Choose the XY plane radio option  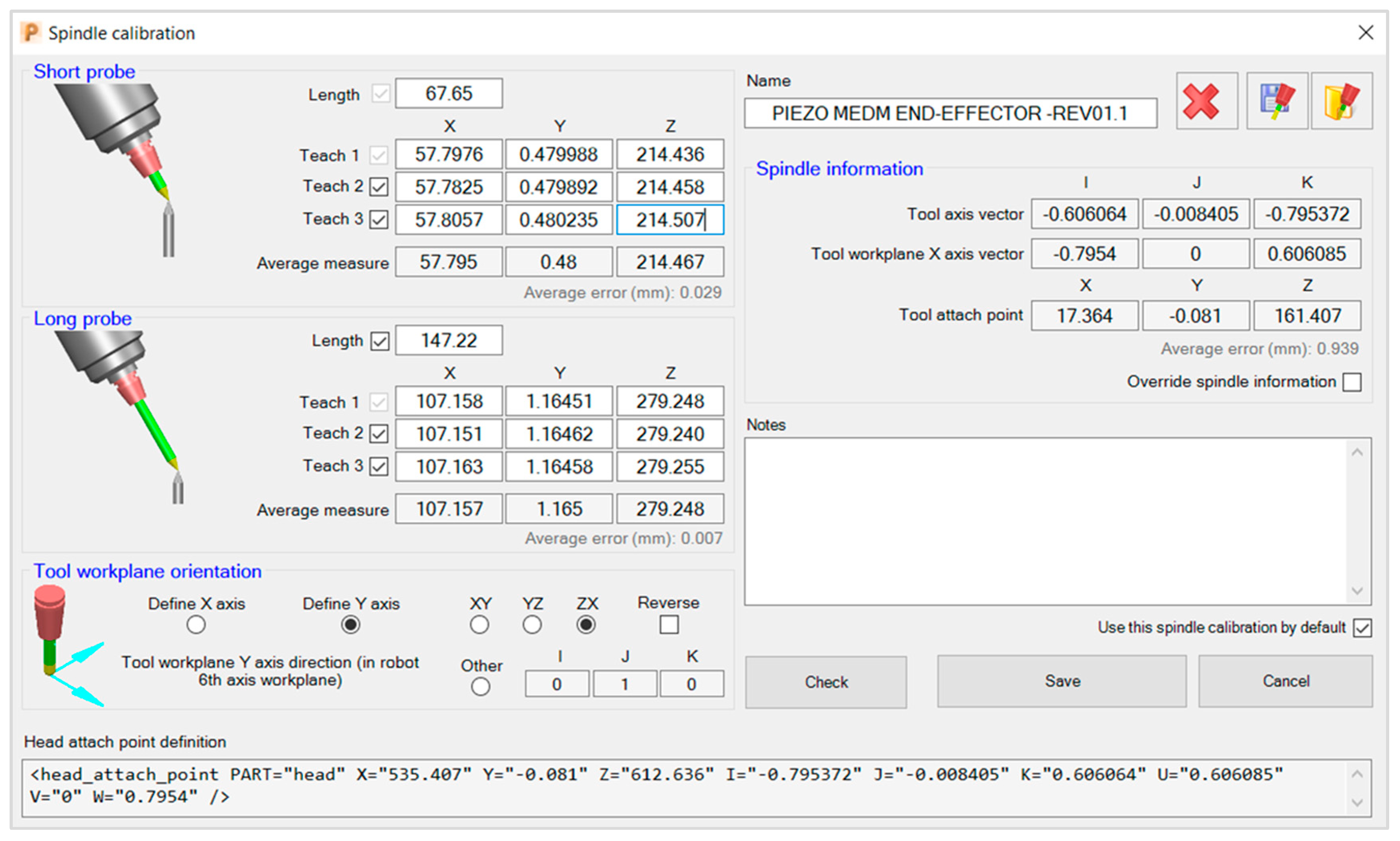coord(479,625)
